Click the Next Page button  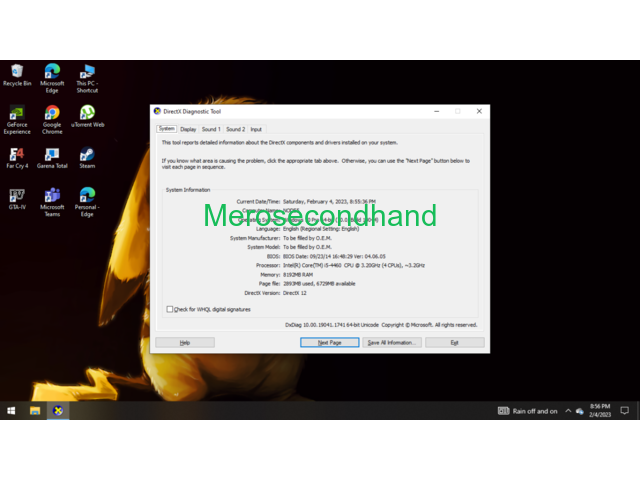coord(329,342)
